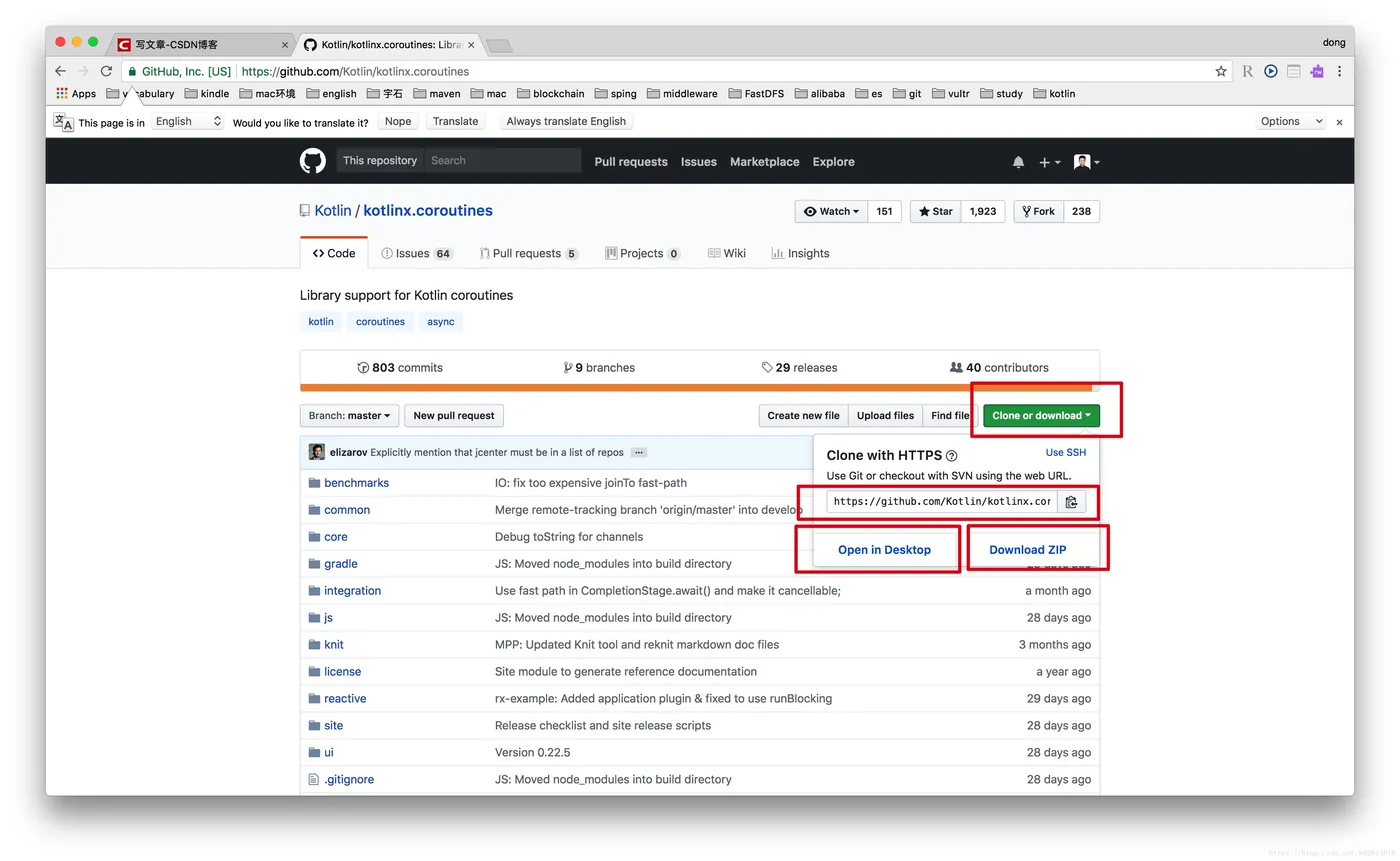The height and width of the screenshot is (861, 1400).
Task: Open the Watch dropdown
Action: pos(832,212)
